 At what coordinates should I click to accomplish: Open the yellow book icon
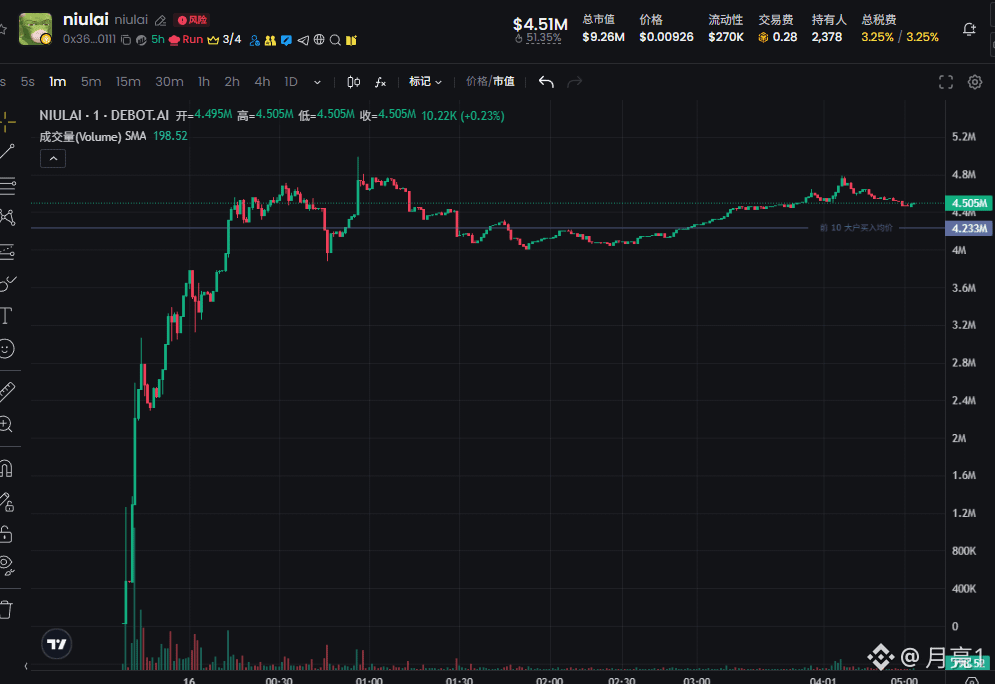click(x=351, y=40)
